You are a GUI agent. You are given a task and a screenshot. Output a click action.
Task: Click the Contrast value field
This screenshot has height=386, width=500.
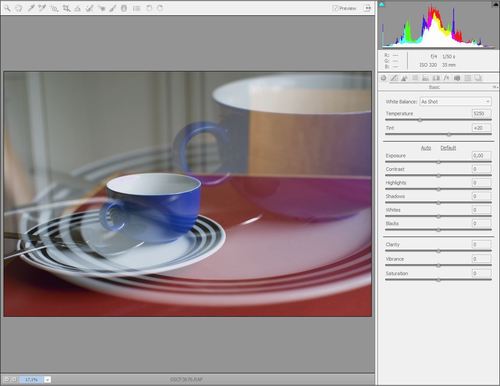pos(482,169)
